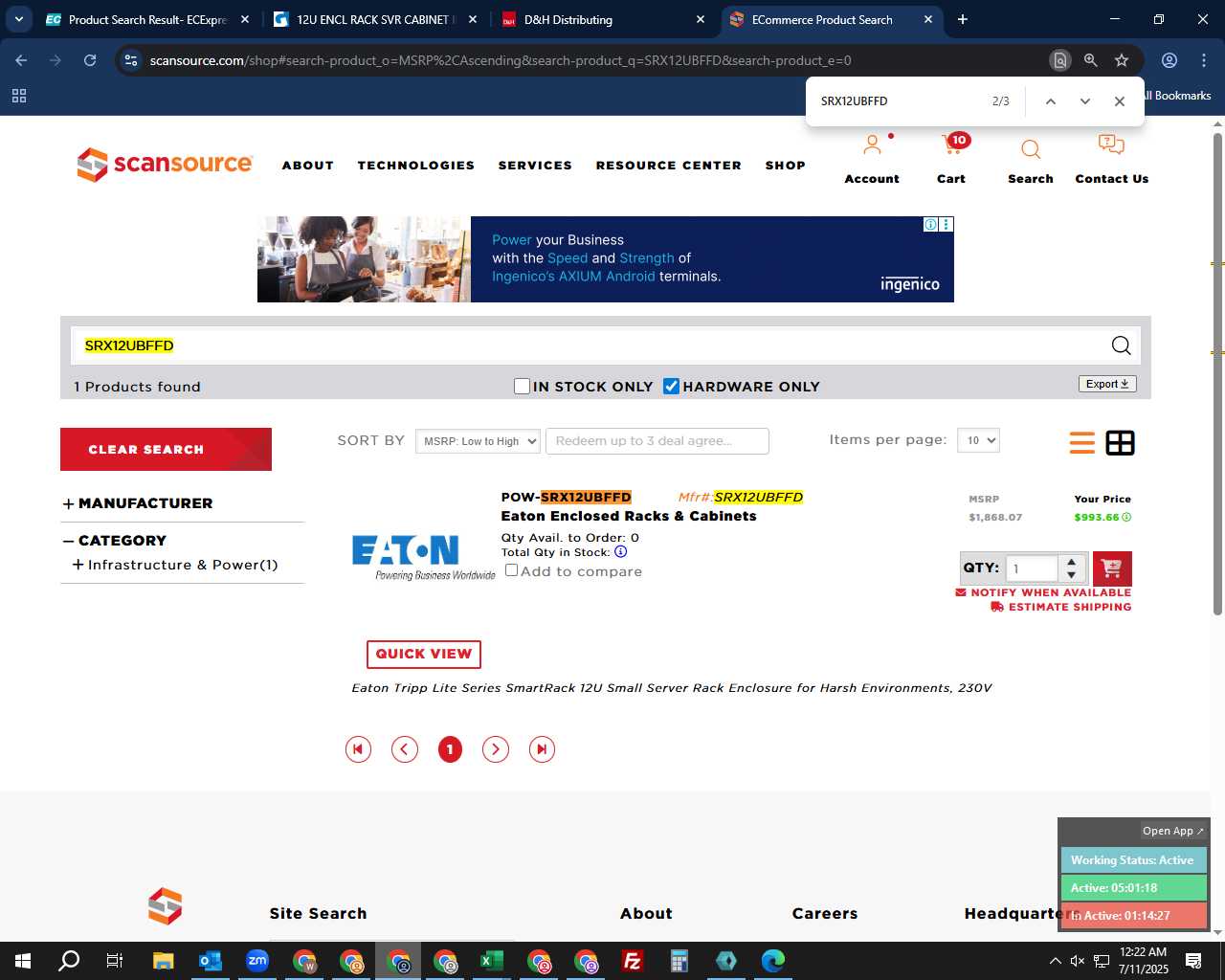
Task: Open the Account icon
Action: 872,146
